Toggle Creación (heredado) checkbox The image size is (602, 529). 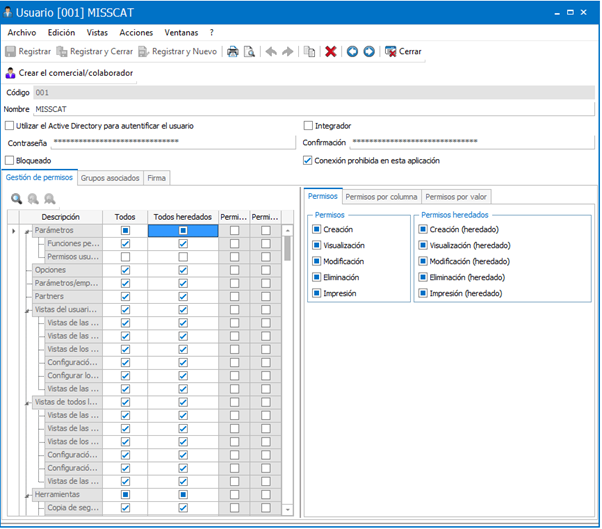423,229
